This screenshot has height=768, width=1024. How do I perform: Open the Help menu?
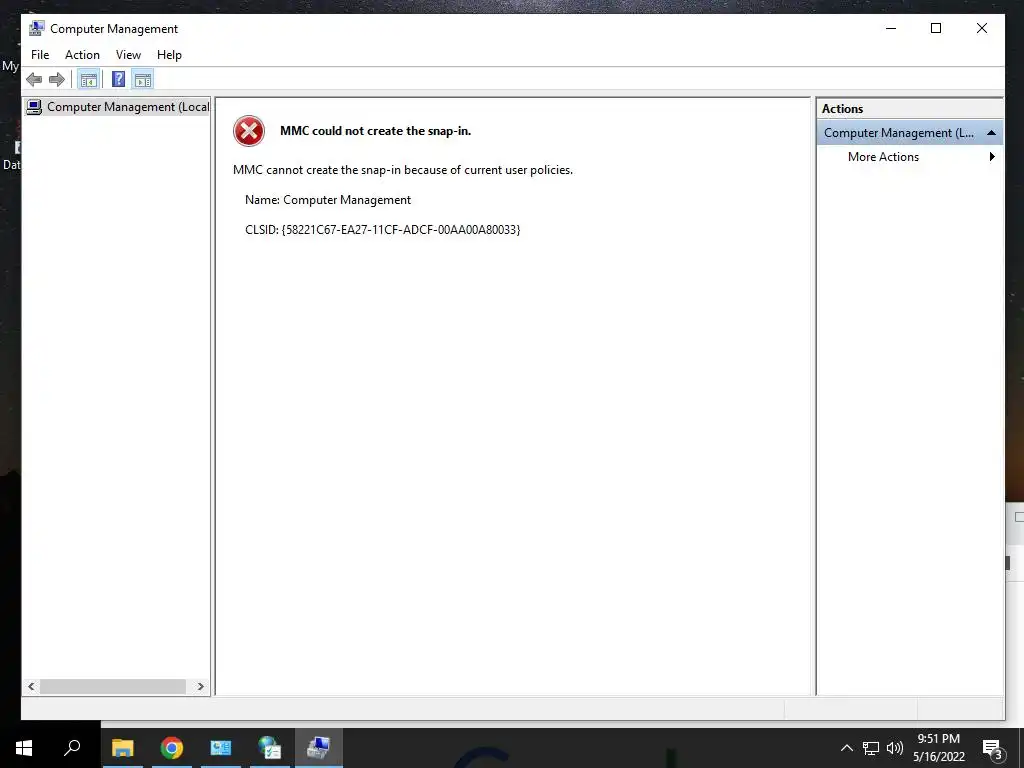coord(169,55)
